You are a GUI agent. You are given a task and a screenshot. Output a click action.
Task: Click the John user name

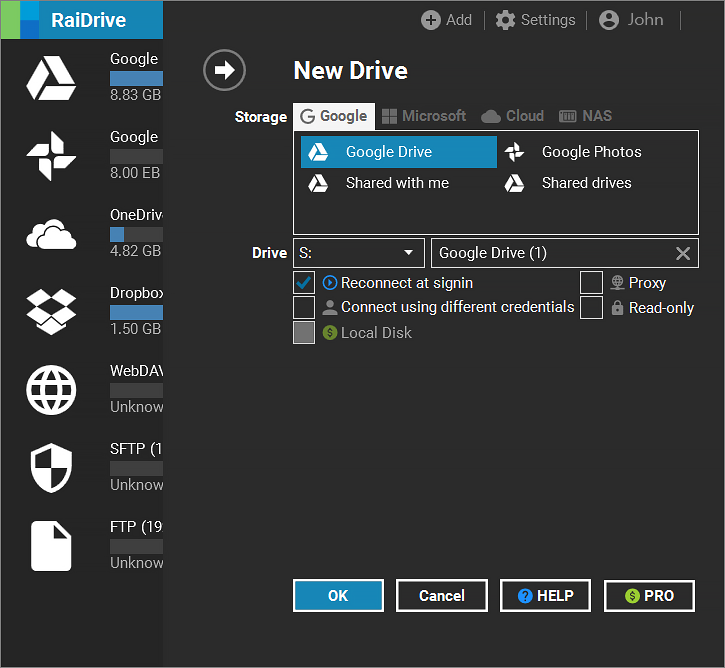point(645,20)
